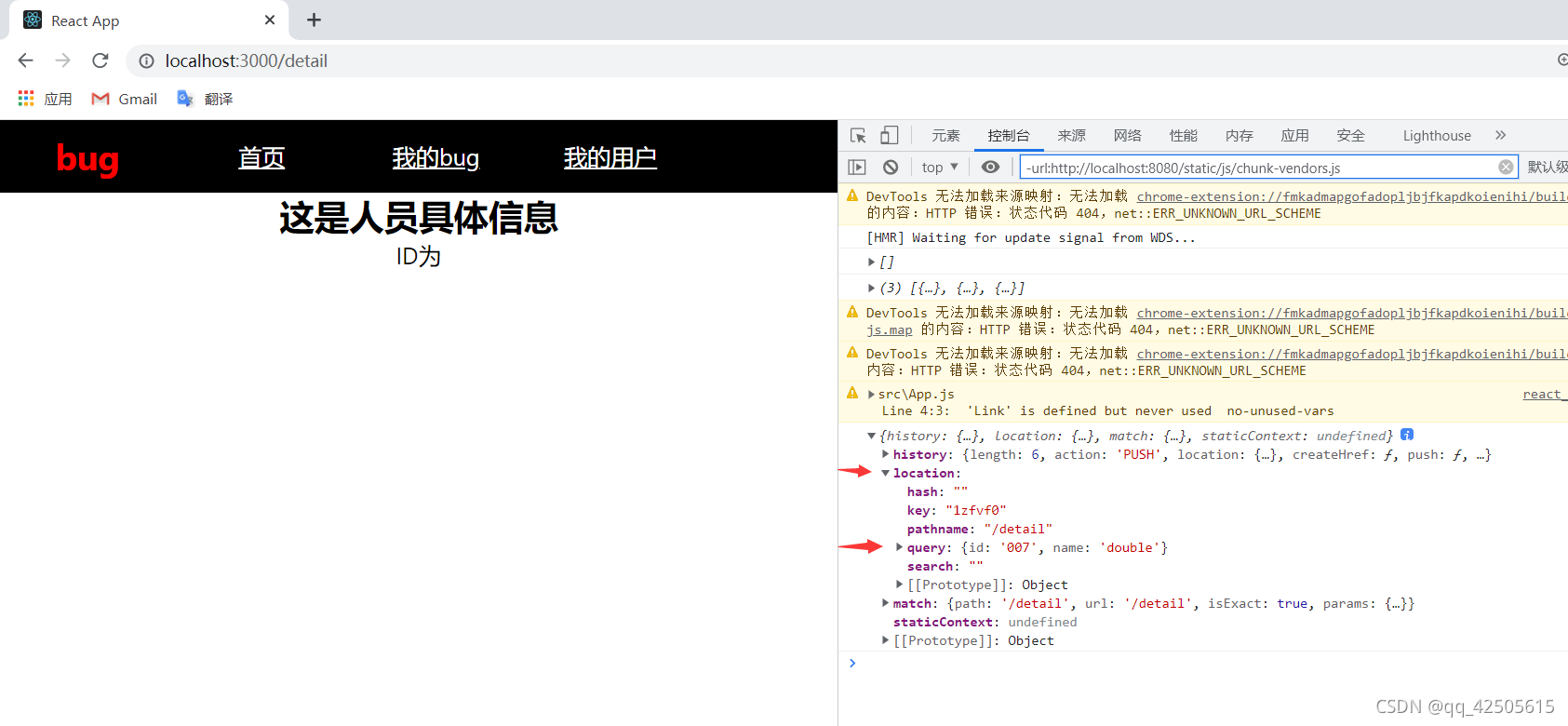Expand the src\App.js warning

871,394
